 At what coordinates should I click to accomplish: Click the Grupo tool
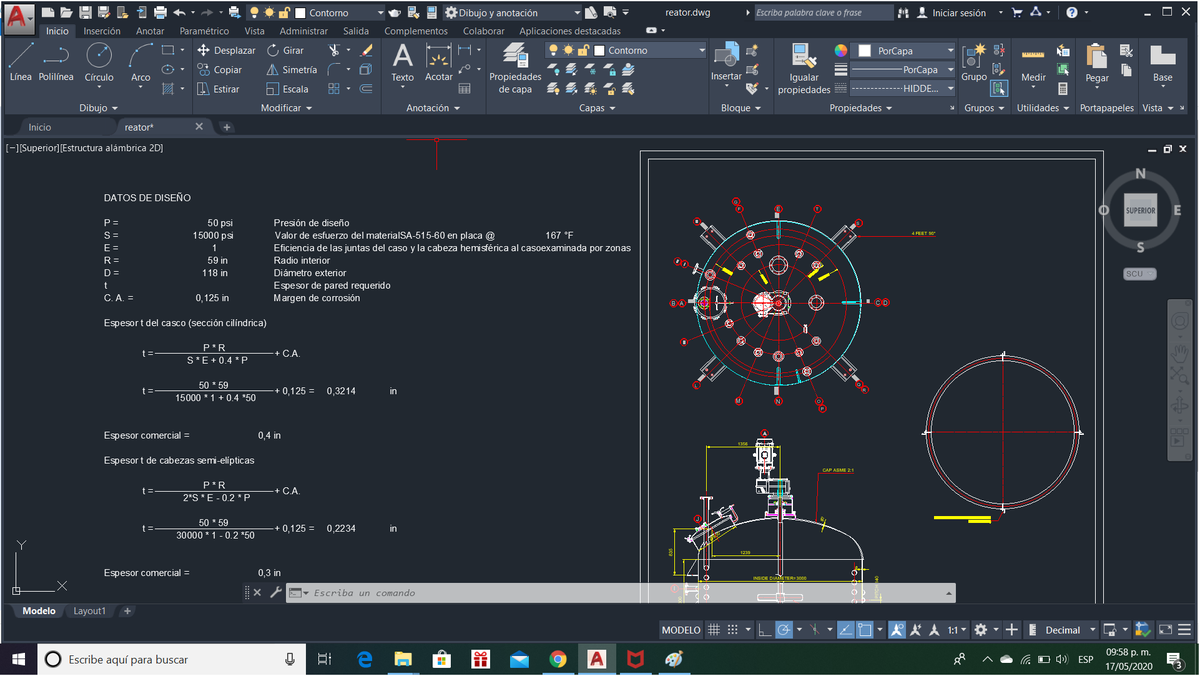974,62
